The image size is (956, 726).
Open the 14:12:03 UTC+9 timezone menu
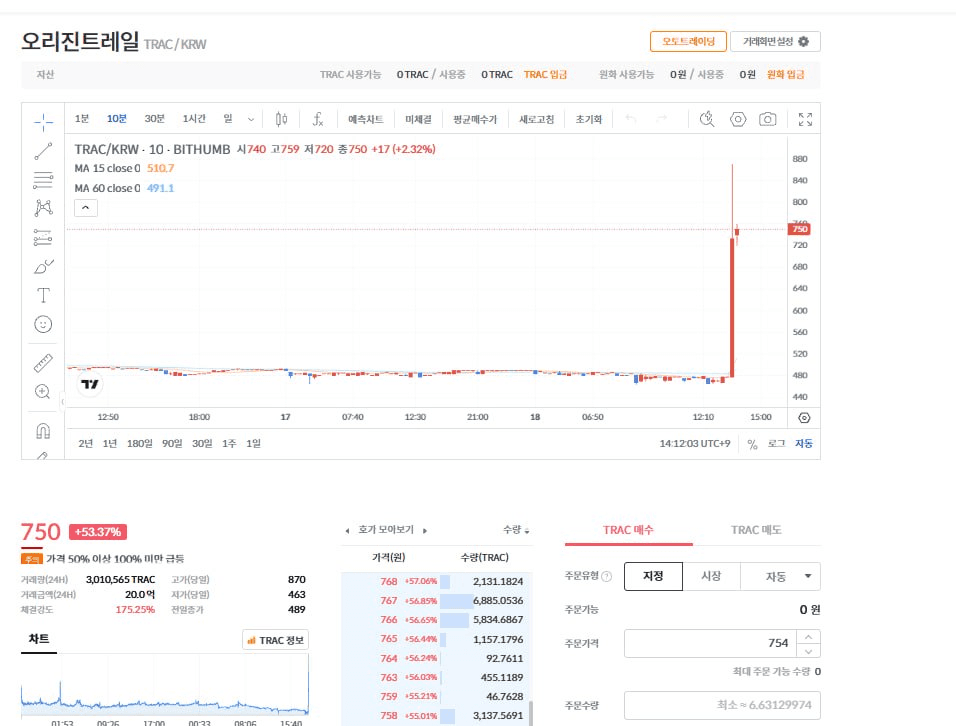694,444
